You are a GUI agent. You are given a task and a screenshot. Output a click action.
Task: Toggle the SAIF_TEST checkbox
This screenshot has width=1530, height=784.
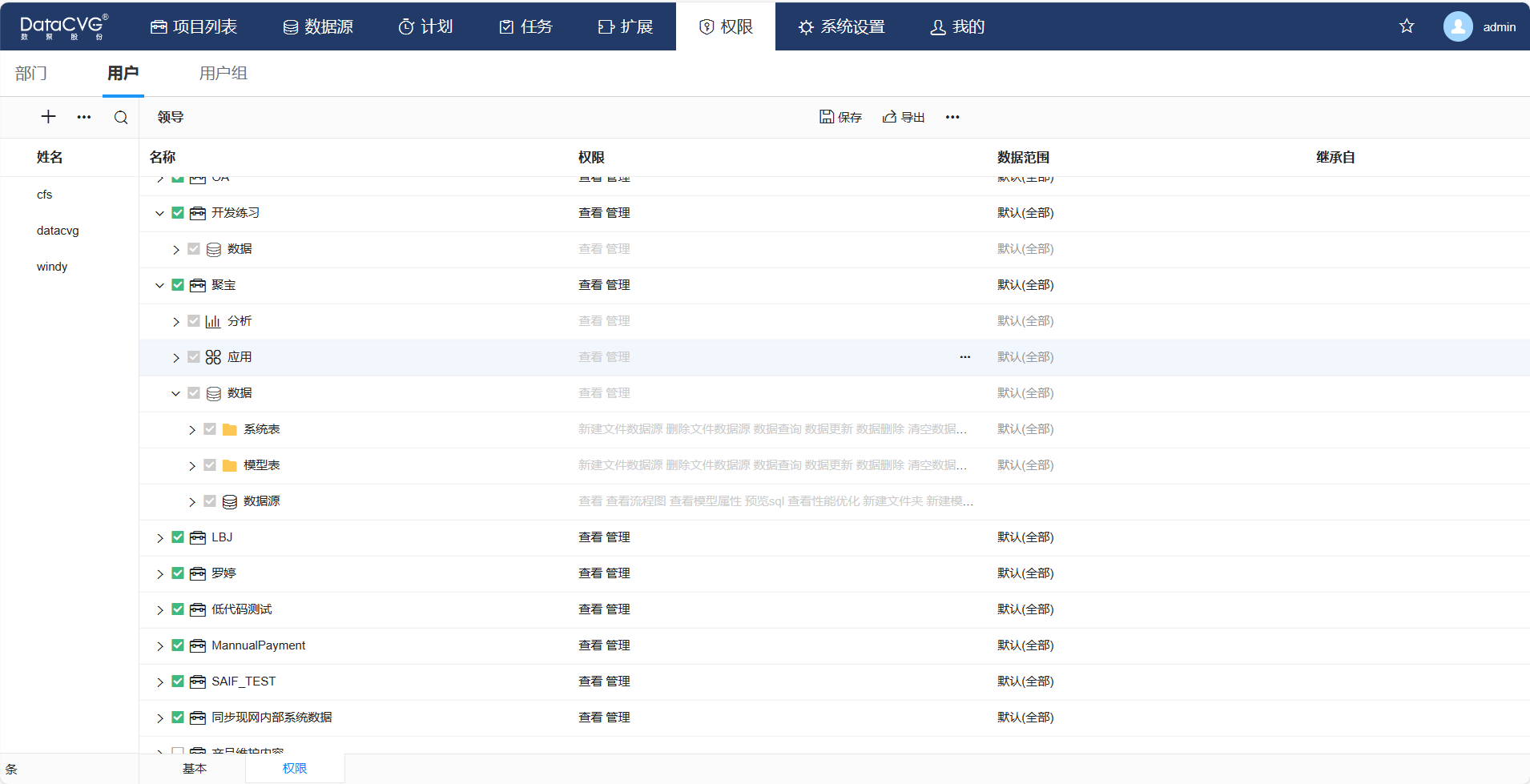[178, 681]
